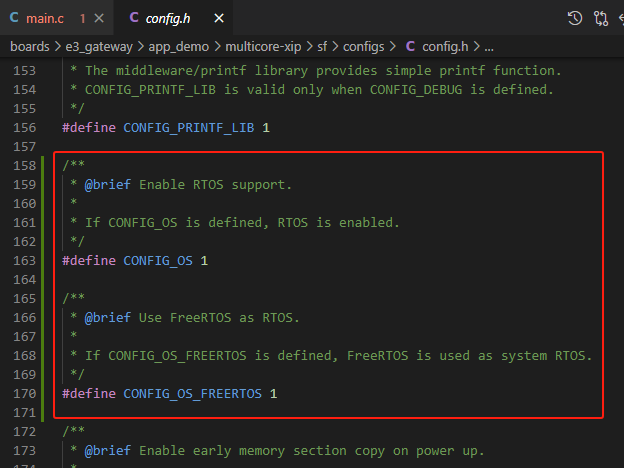Click the C file icon on main.c tab

14,18
